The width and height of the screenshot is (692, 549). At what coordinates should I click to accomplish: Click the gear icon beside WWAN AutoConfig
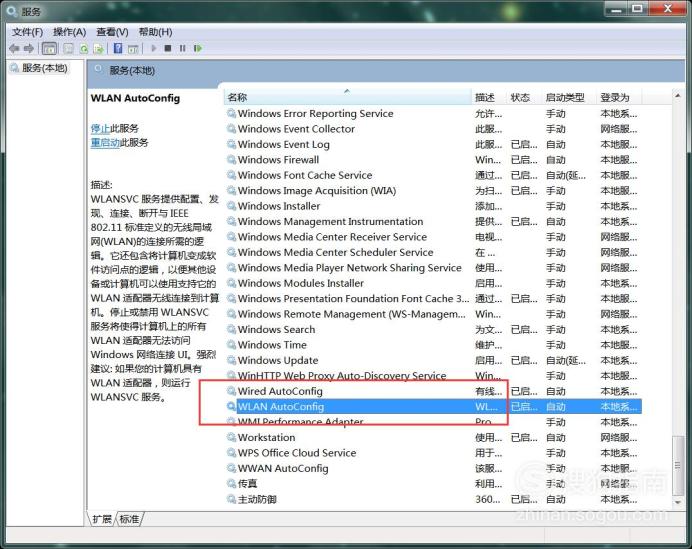[x=231, y=468]
